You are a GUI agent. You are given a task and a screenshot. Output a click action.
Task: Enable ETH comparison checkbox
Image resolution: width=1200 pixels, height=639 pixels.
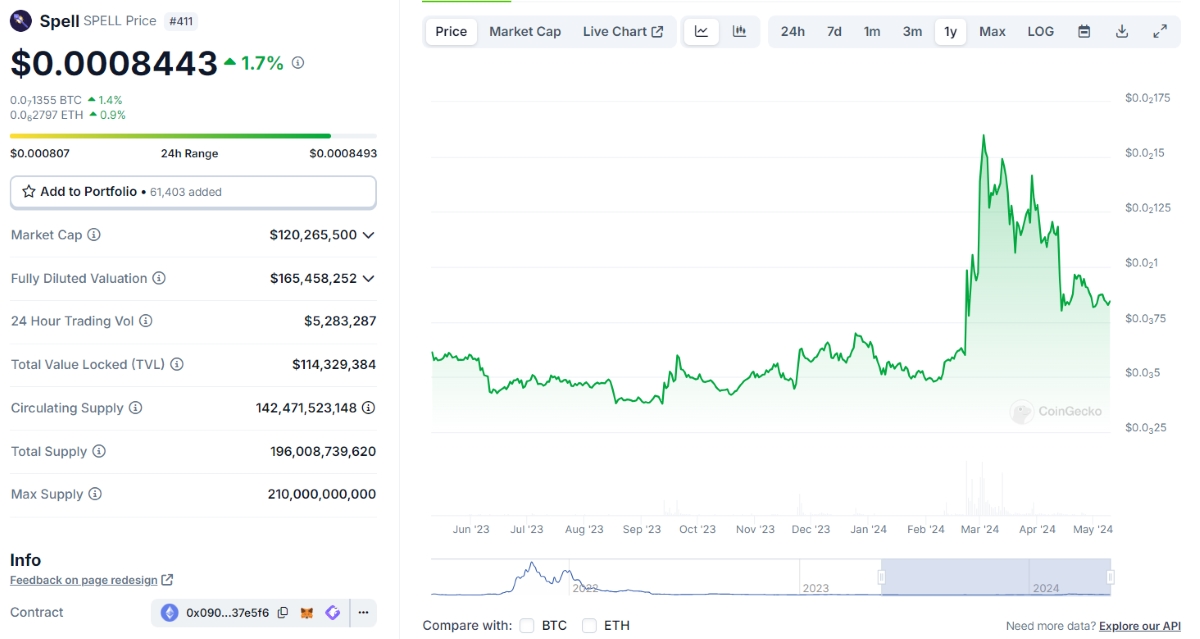pos(589,626)
